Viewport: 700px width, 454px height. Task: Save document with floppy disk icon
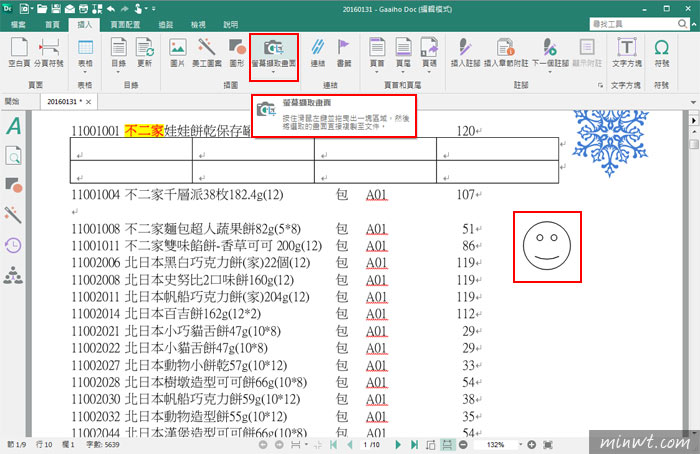pos(56,8)
